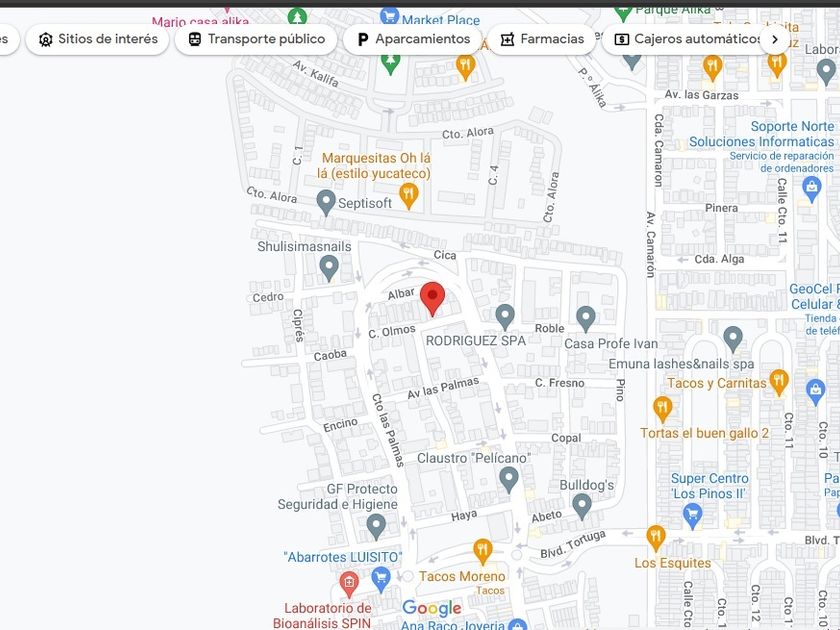Open the Tacos y Carnitas restaurant pin
Viewport: 840px width, 630px height.
click(x=779, y=382)
